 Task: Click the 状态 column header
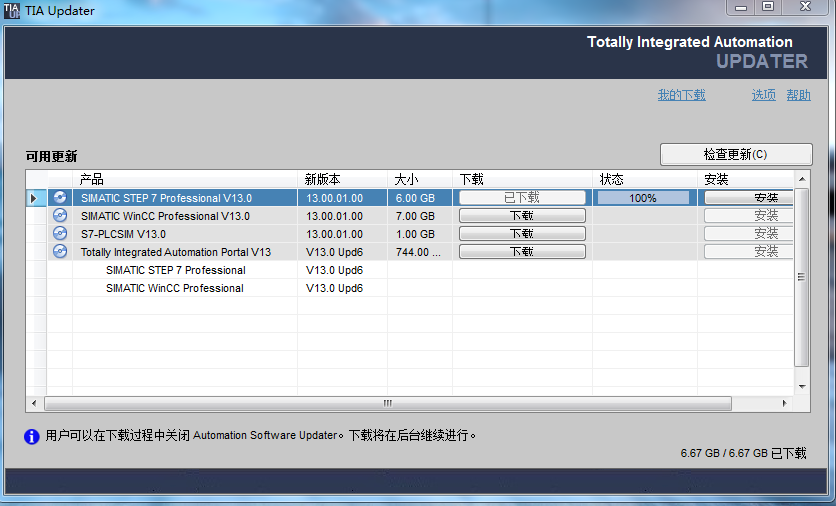tap(645, 179)
